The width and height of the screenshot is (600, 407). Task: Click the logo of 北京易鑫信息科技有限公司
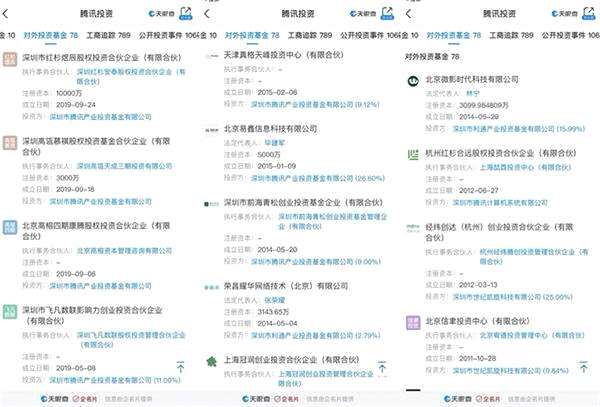coord(212,130)
